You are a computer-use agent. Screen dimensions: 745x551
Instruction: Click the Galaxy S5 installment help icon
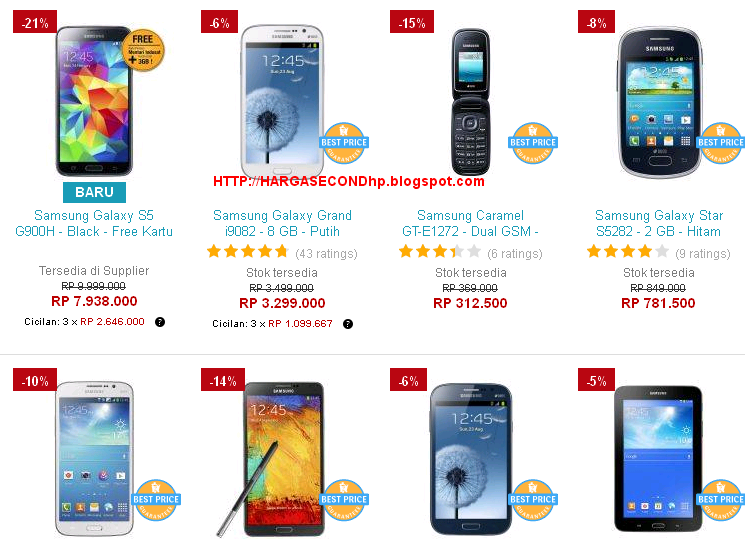(160, 322)
